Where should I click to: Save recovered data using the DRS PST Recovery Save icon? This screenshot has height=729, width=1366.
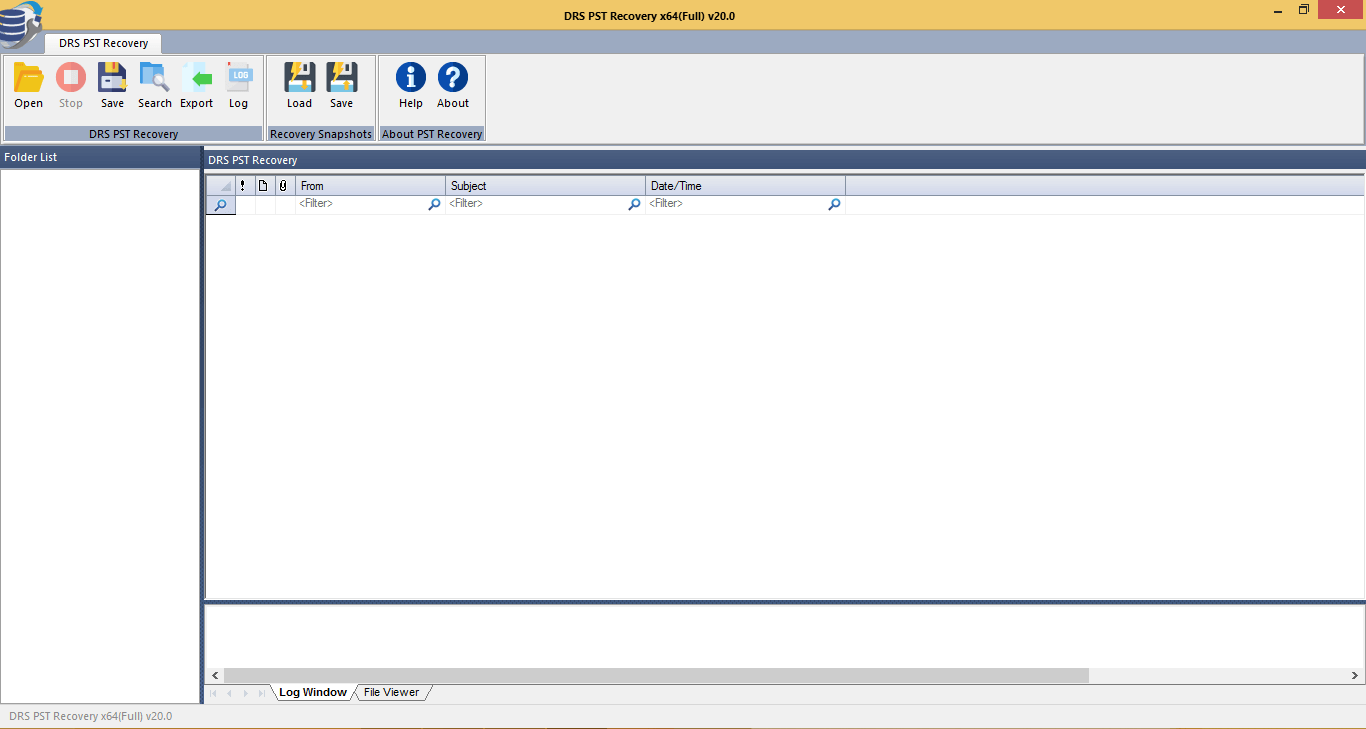112,86
